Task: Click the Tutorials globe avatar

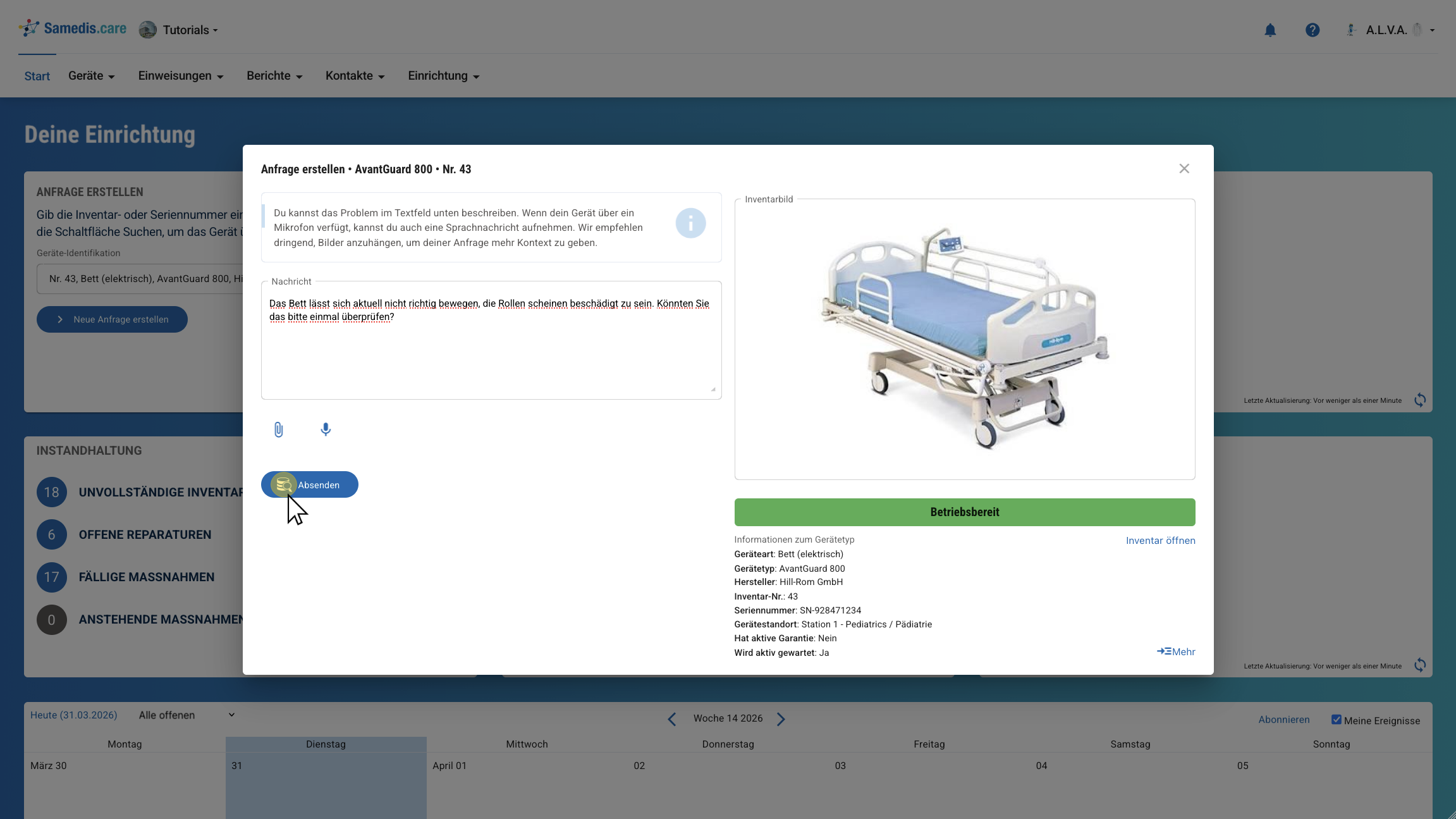Action: tap(147, 30)
